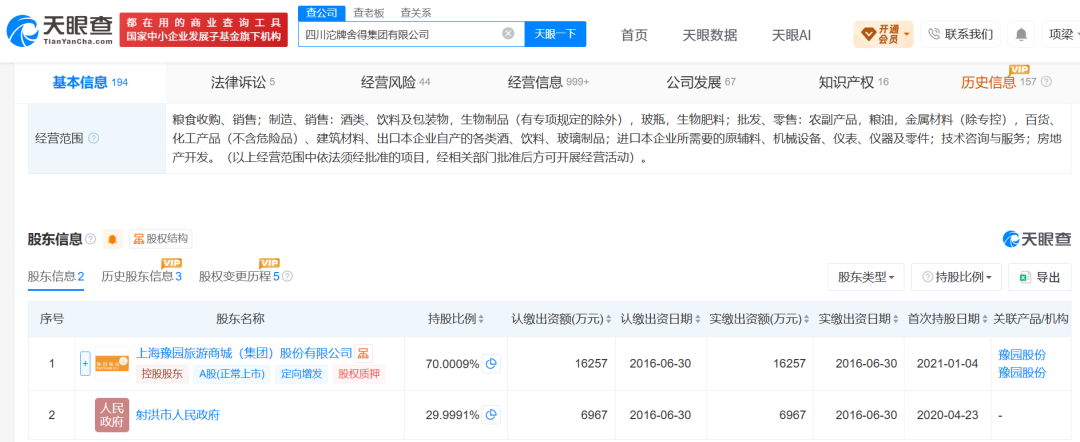Open the 开通会员 membership dropdown
Viewport: 1080px width, 442px height.
(884, 34)
